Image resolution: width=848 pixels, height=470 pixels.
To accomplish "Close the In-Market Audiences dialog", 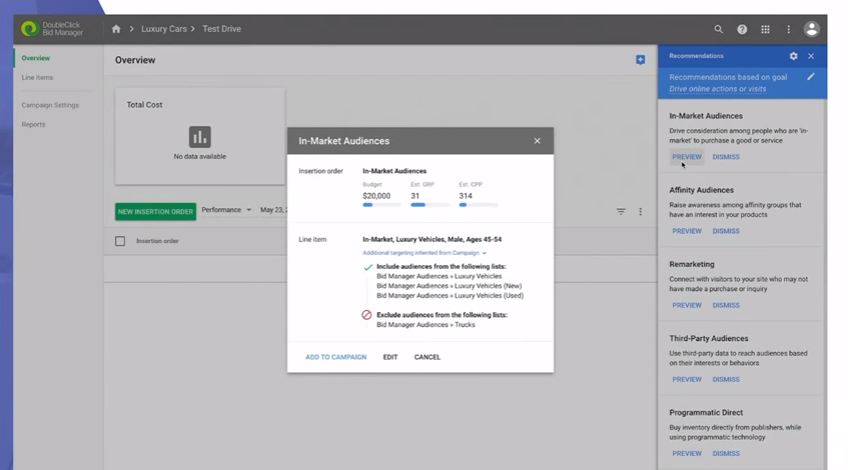I will (x=537, y=141).
